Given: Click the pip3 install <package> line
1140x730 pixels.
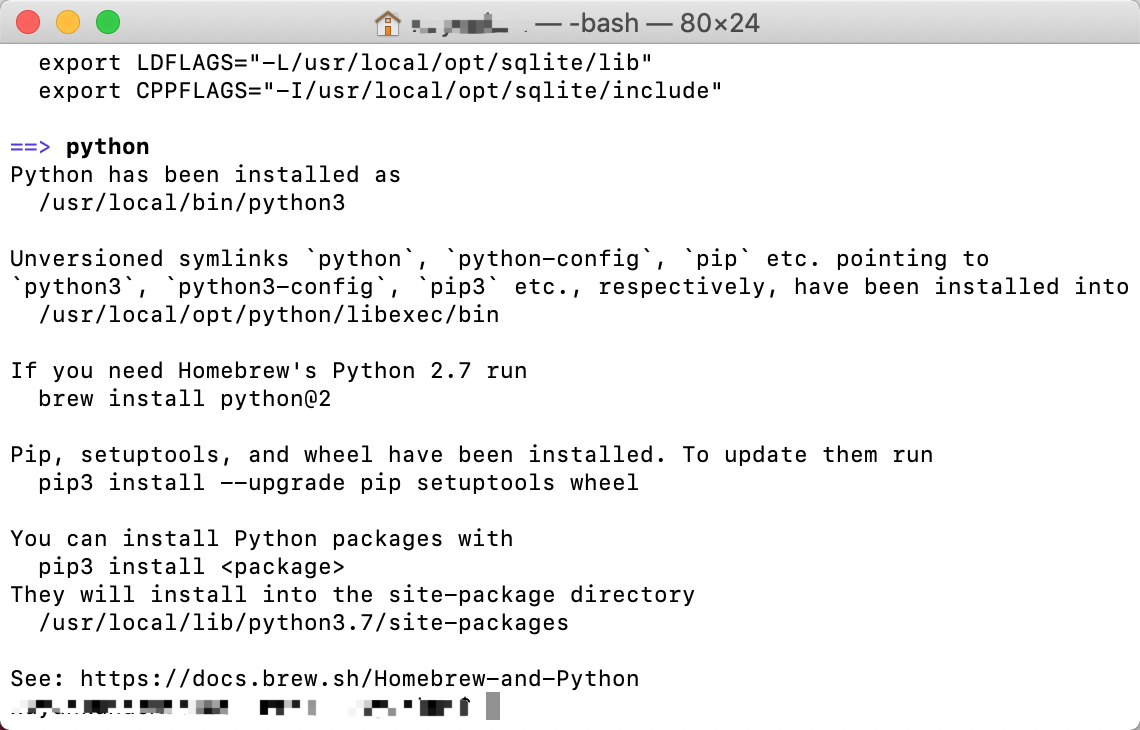Looking at the screenshot, I should [x=192, y=567].
